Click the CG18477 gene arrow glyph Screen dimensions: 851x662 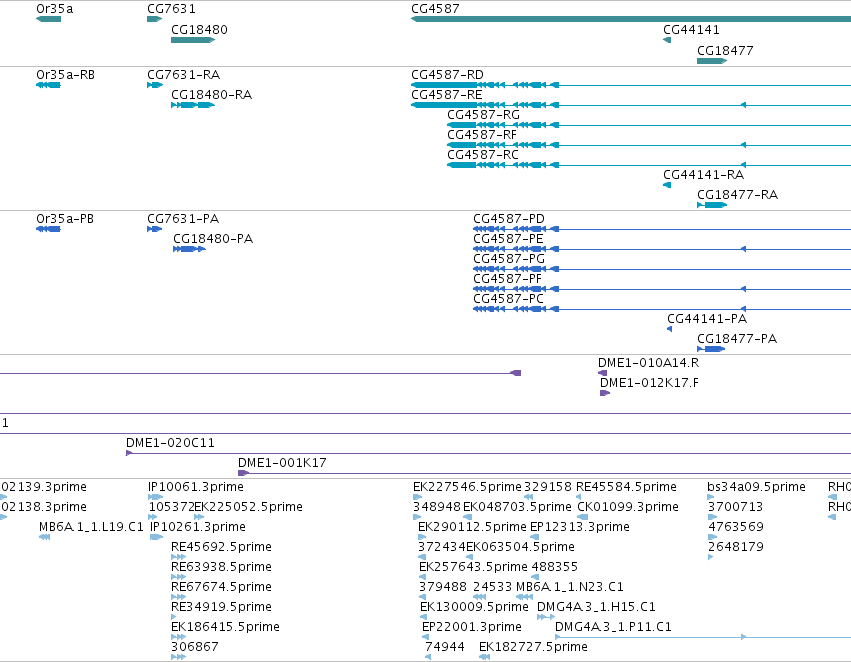coord(712,61)
